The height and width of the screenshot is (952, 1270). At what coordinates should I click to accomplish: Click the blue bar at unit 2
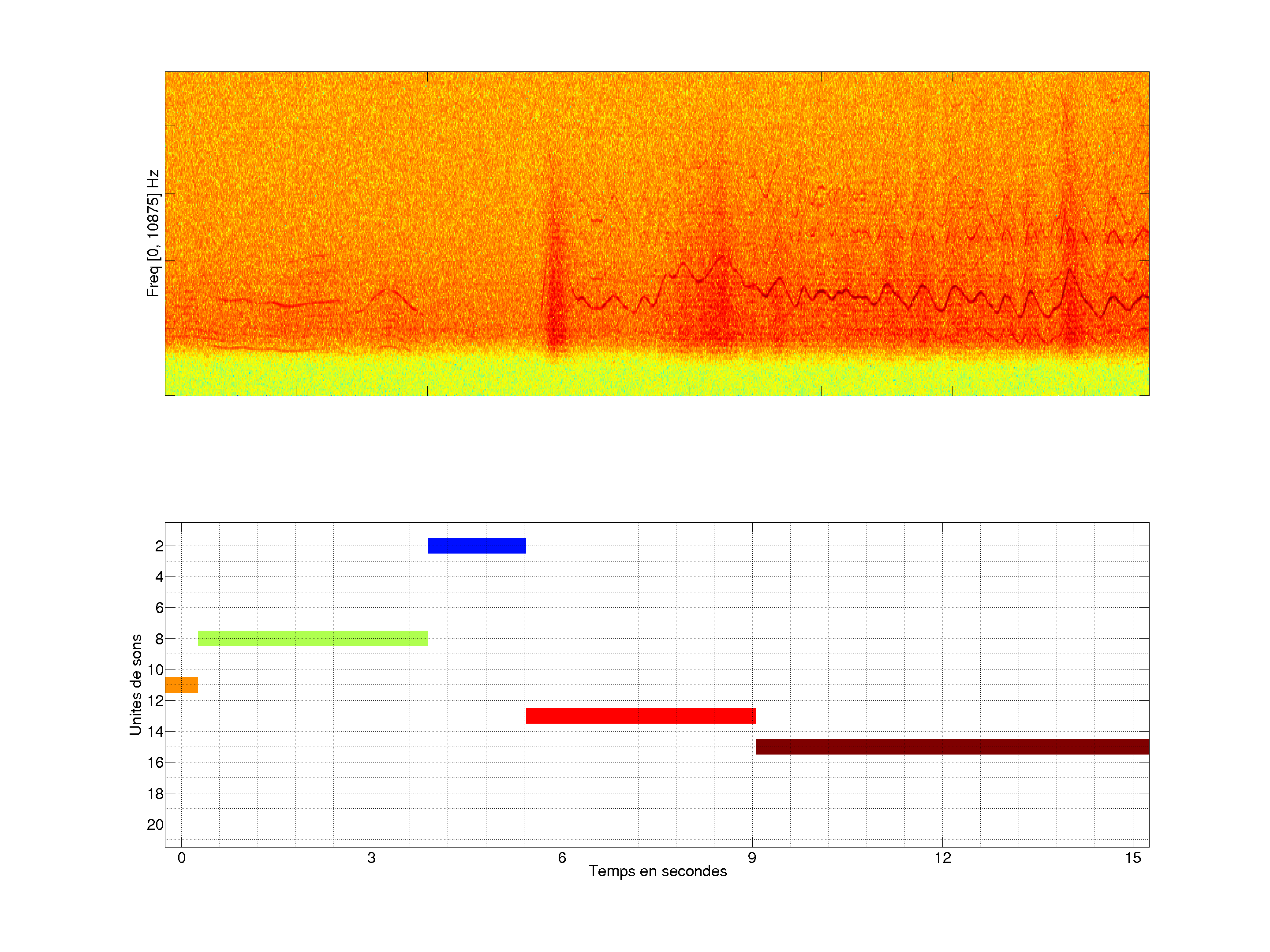coord(477,546)
